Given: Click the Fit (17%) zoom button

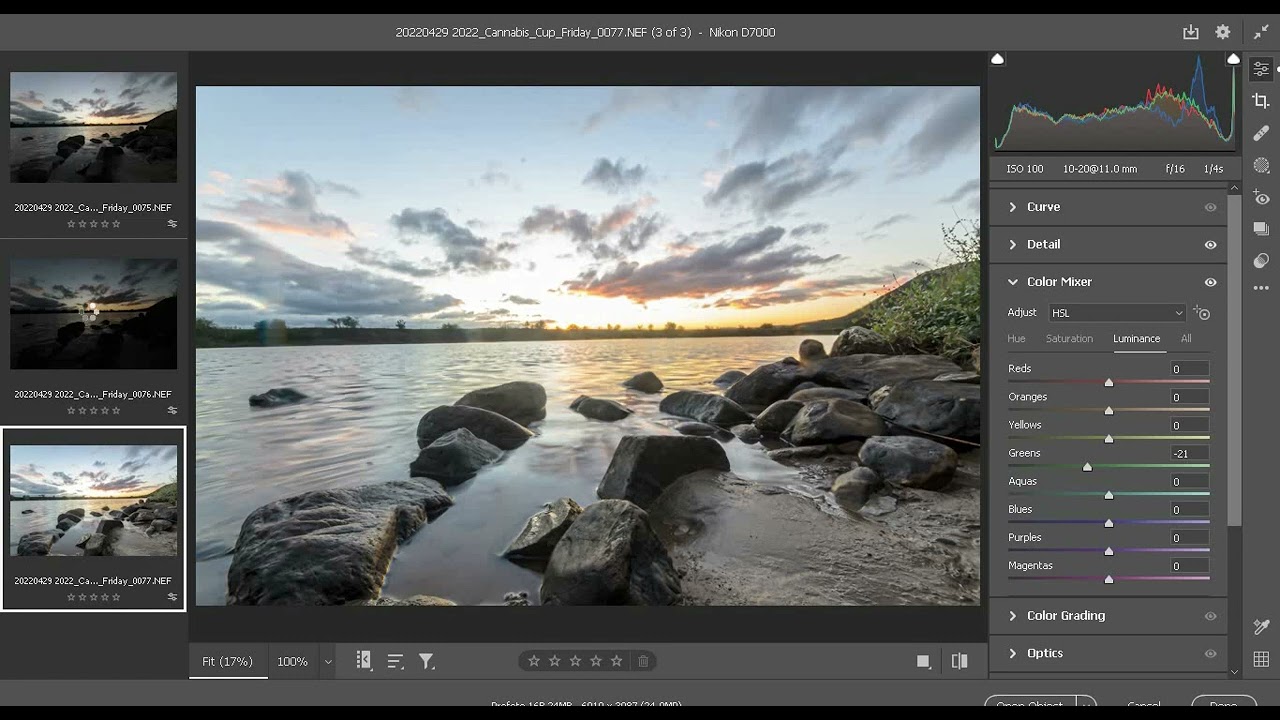Looking at the screenshot, I should pos(228,662).
